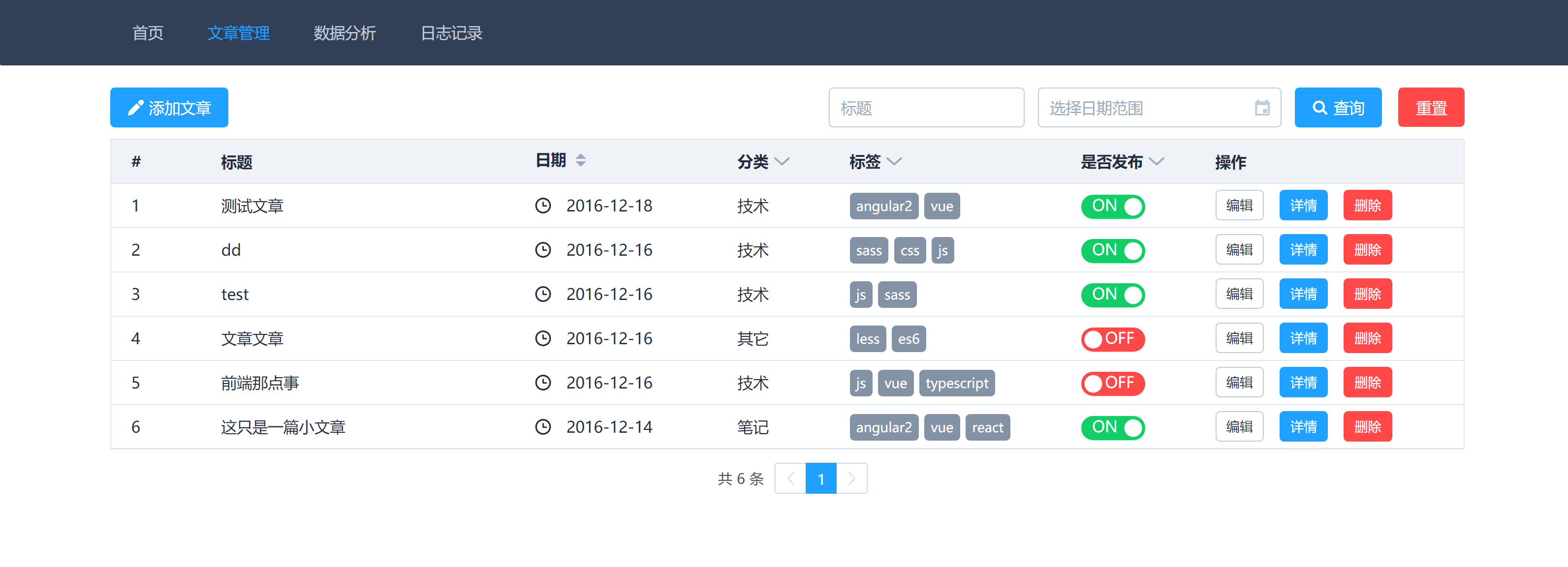Click next page arrow in pagination

(851, 479)
